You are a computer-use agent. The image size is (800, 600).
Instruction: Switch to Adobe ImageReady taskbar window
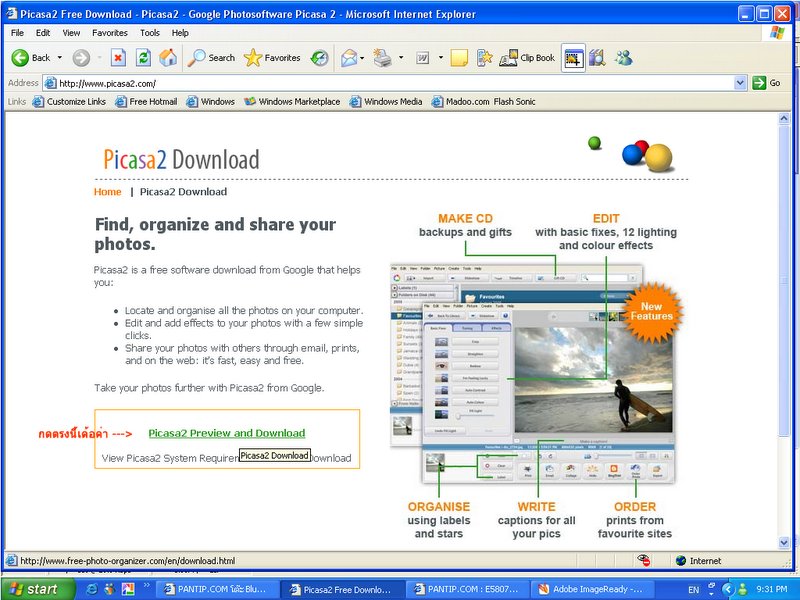pos(591,589)
